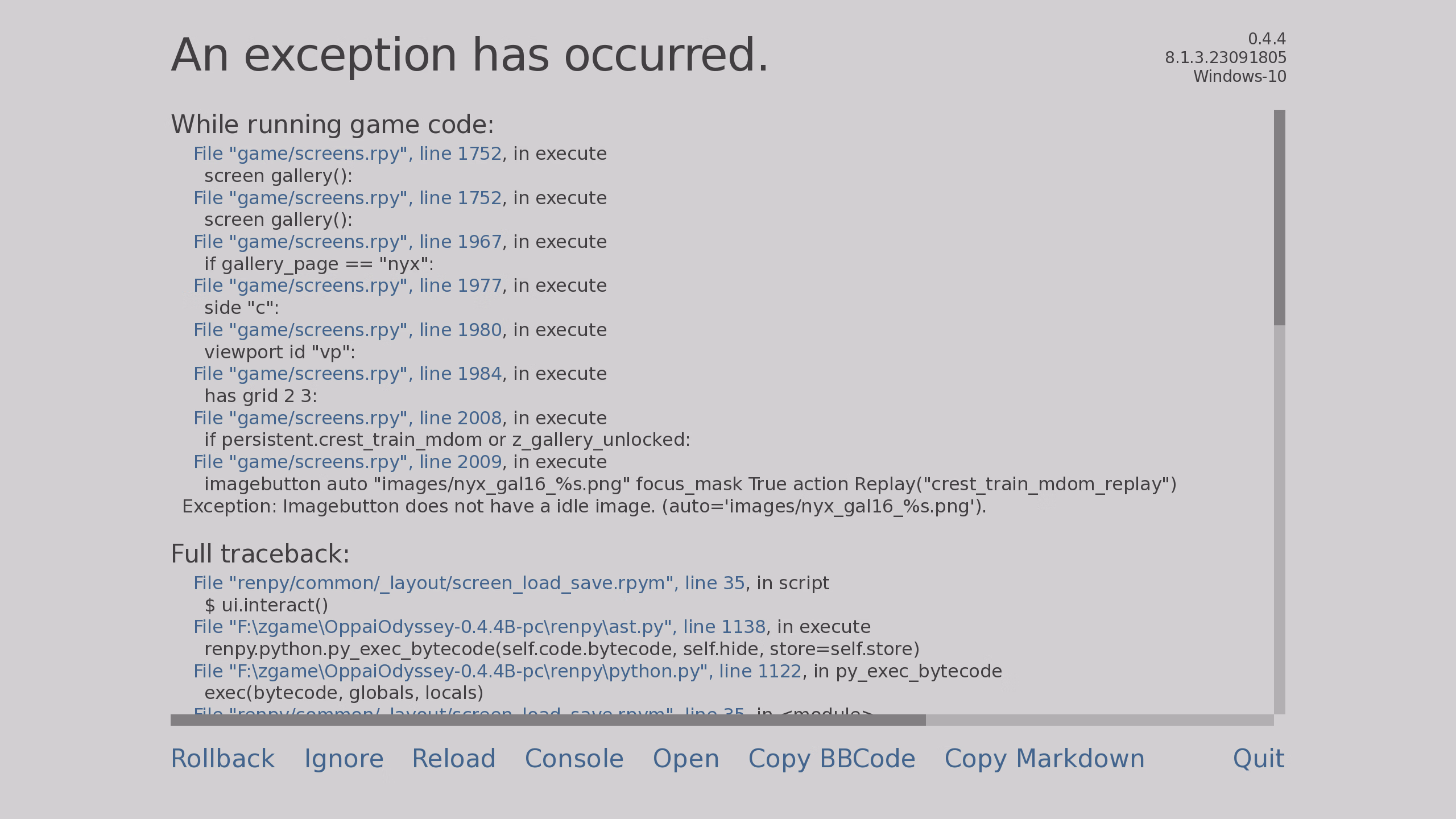Open screens.rpy line 1967 link
The width and height of the screenshot is (1456, 819).
click(x=348, y=242)
